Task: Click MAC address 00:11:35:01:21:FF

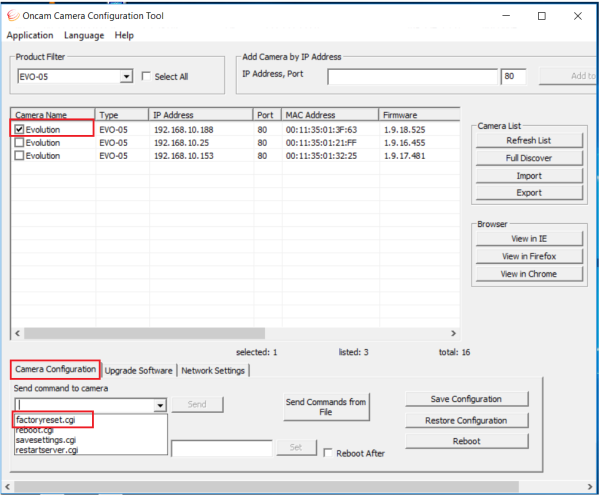Action: click(321, 143)
